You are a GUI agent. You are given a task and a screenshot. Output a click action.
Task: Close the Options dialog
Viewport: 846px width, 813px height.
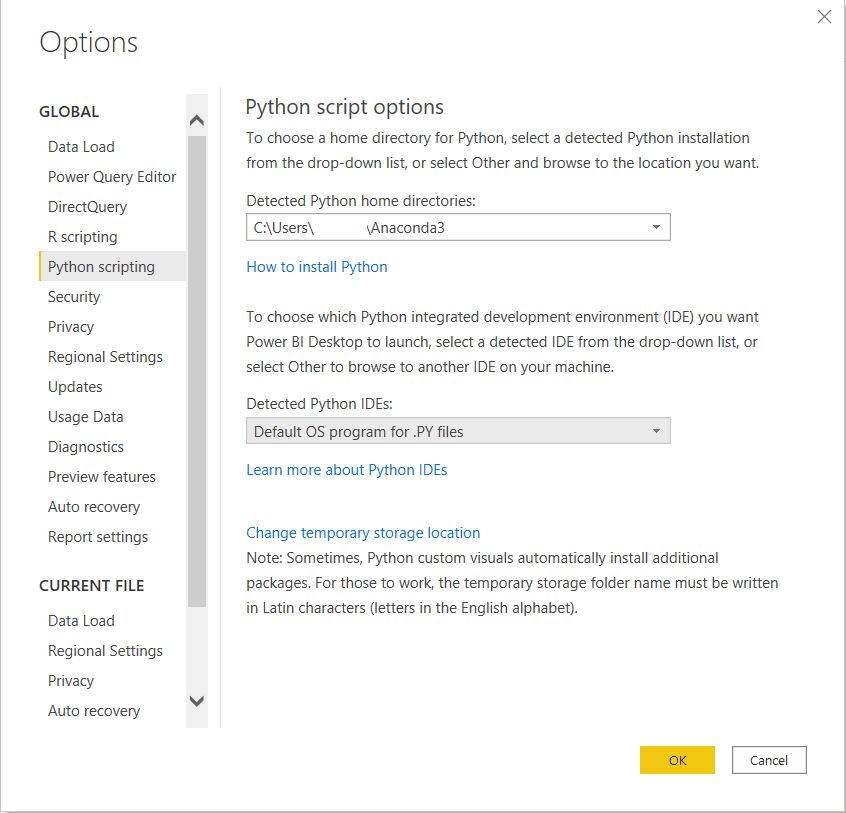pyautogui.click(x=823, y=16)
